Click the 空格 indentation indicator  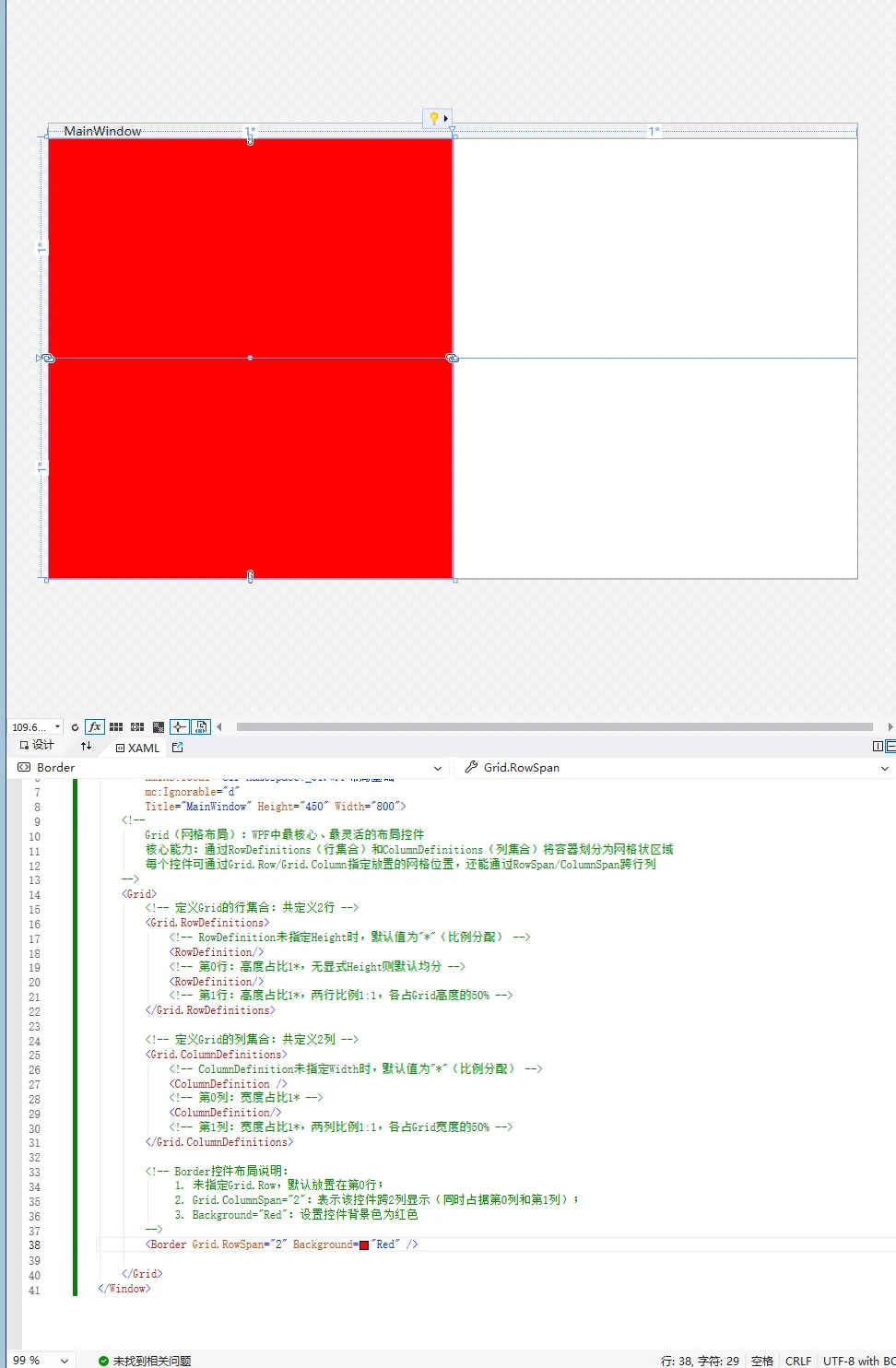tap(762, 1361)
